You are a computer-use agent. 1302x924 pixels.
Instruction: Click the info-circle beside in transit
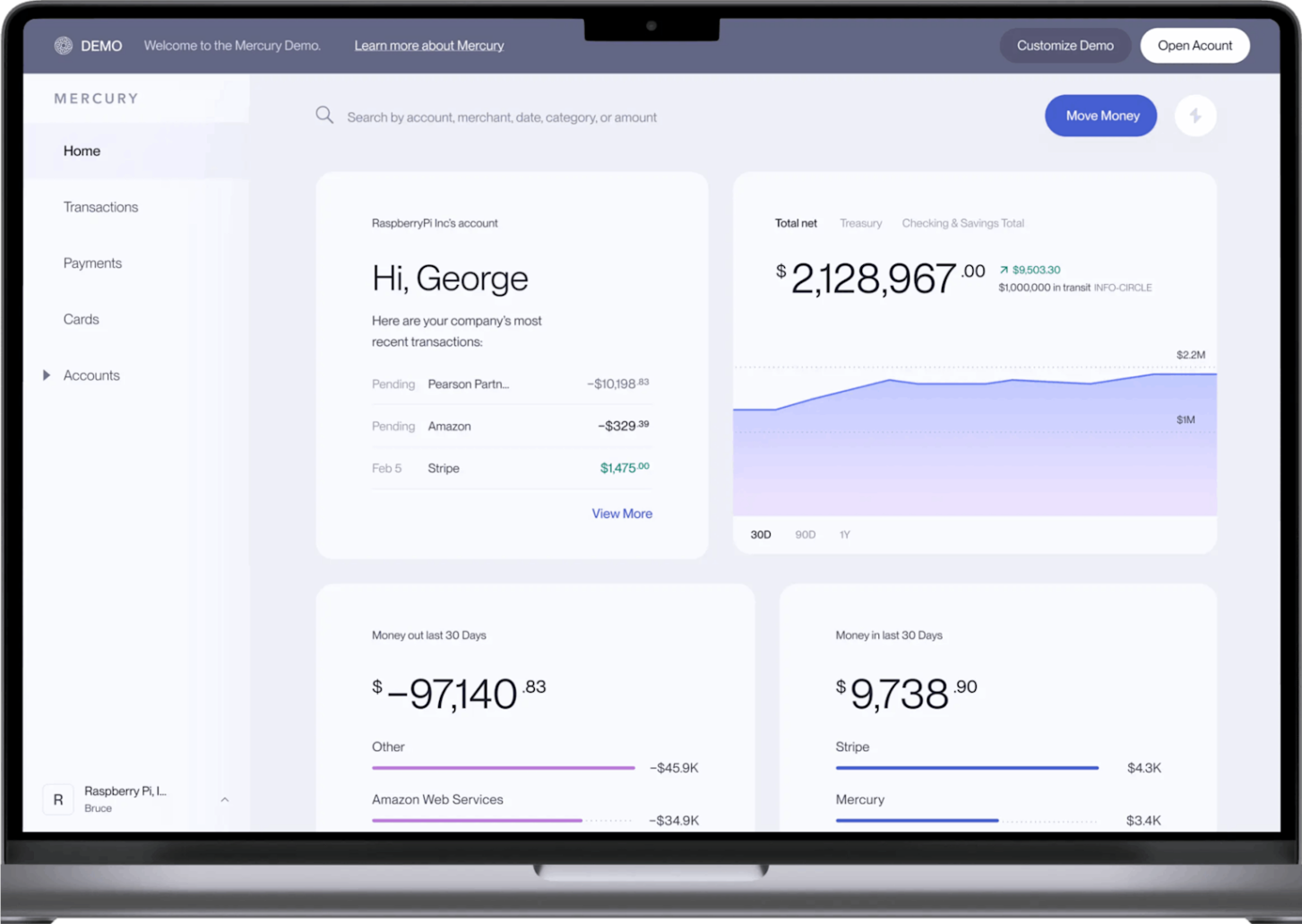coord(1122,288)
